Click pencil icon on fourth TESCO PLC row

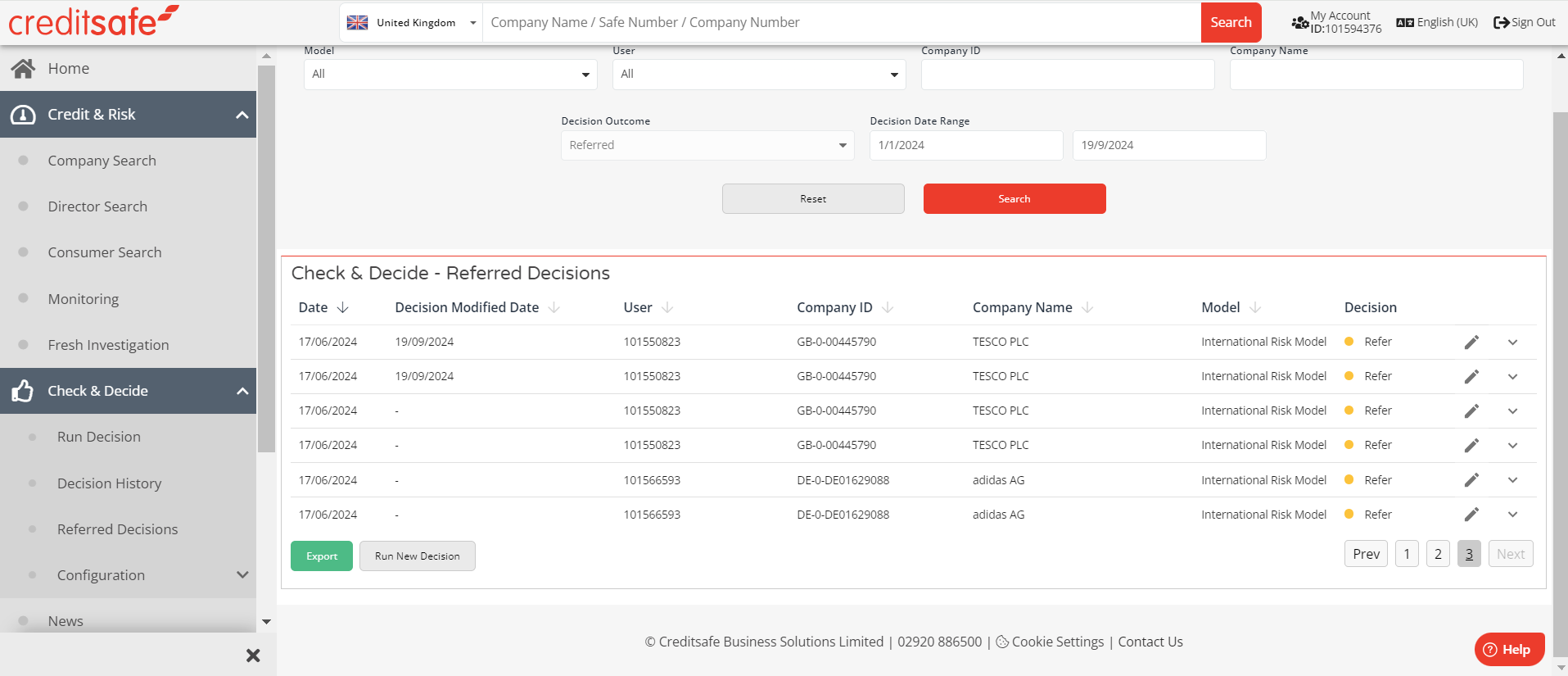[1471, 446]
